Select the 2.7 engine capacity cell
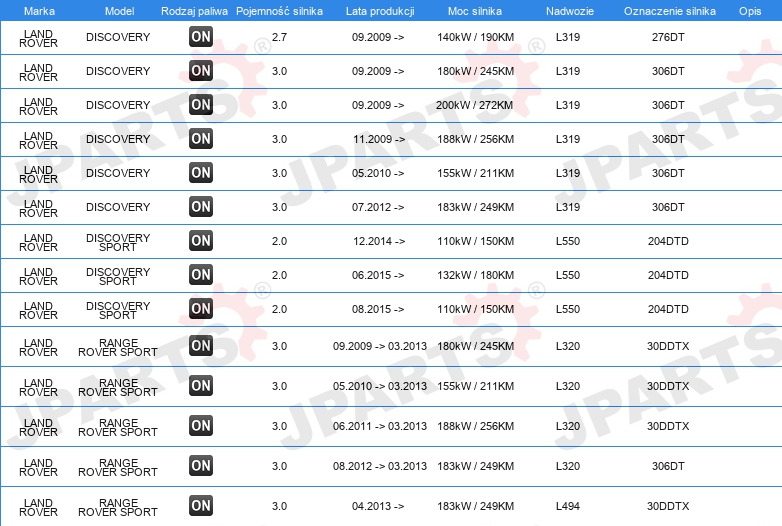The height and width of the screenshot is (526, 782). click(279, 37)
